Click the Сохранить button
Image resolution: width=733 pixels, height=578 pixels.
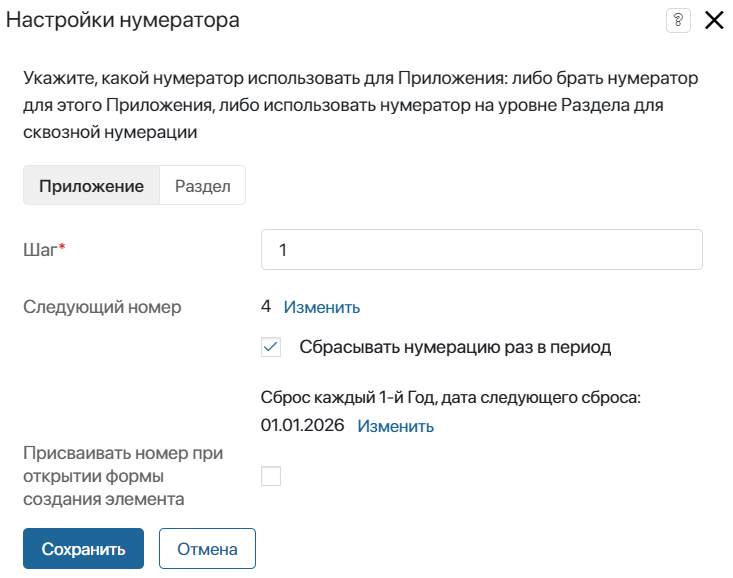pyautogui.click(x=83, y=549)
